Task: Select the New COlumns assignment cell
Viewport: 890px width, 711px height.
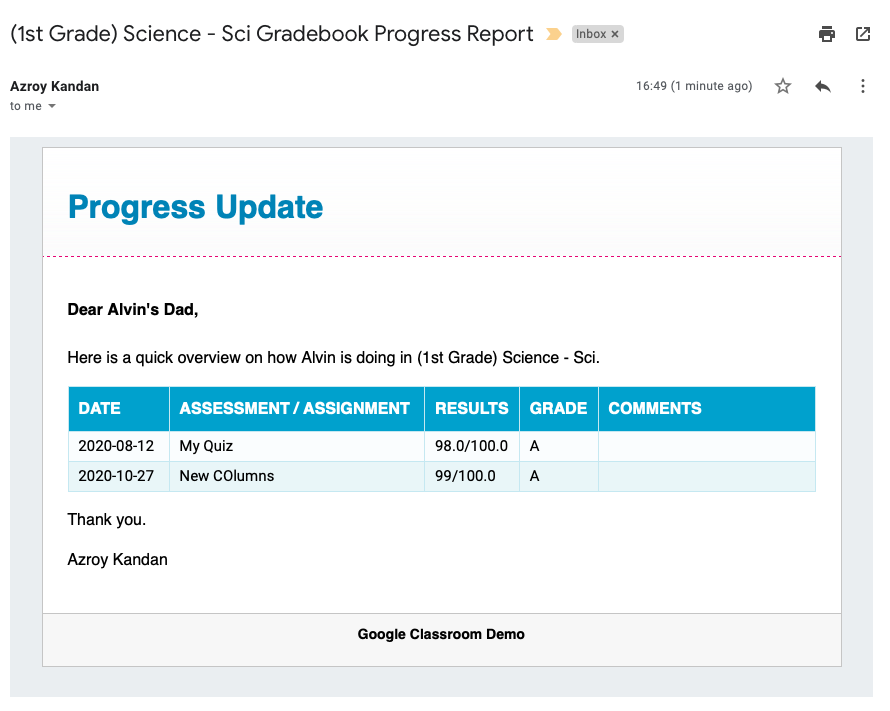Action: (227, 476)
